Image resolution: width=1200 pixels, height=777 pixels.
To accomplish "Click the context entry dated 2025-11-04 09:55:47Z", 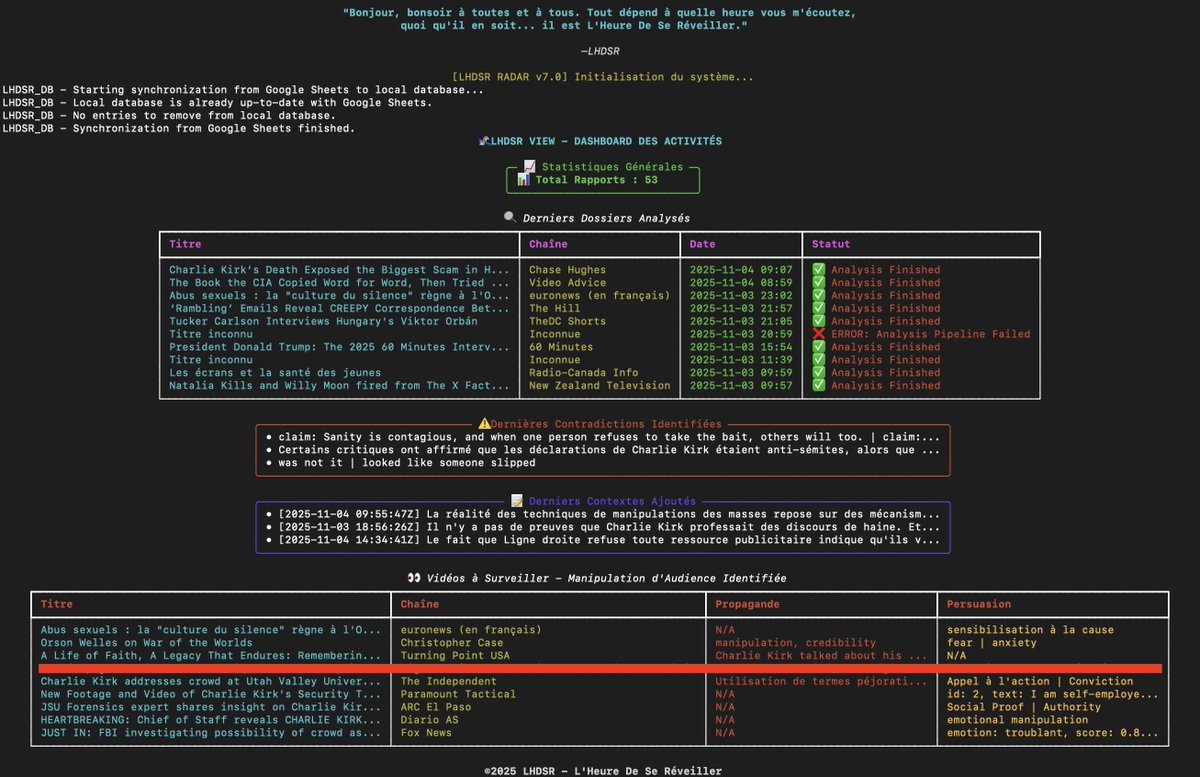I will [609, 514].
